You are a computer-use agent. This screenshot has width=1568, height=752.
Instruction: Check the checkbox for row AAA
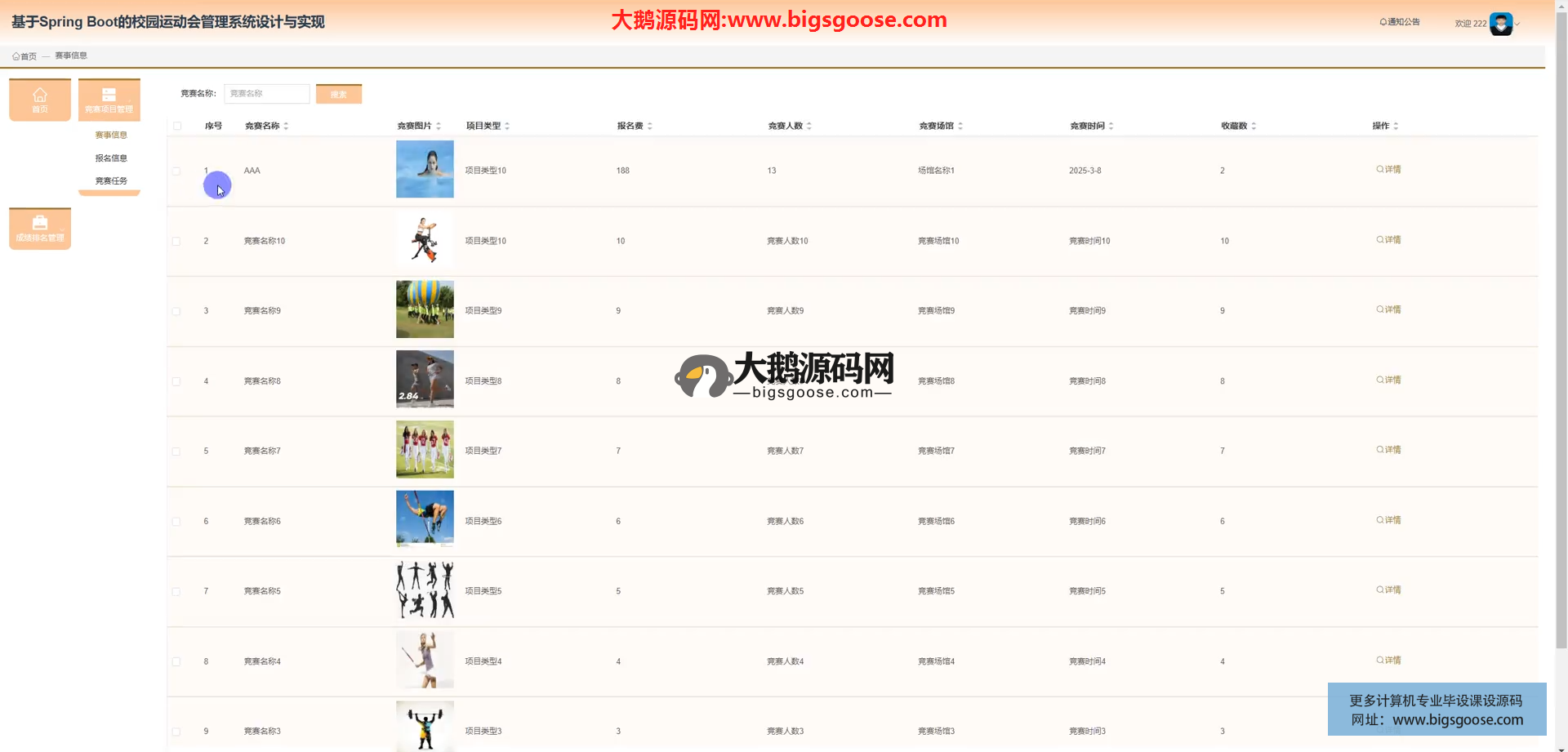click(x=176, y=171)
